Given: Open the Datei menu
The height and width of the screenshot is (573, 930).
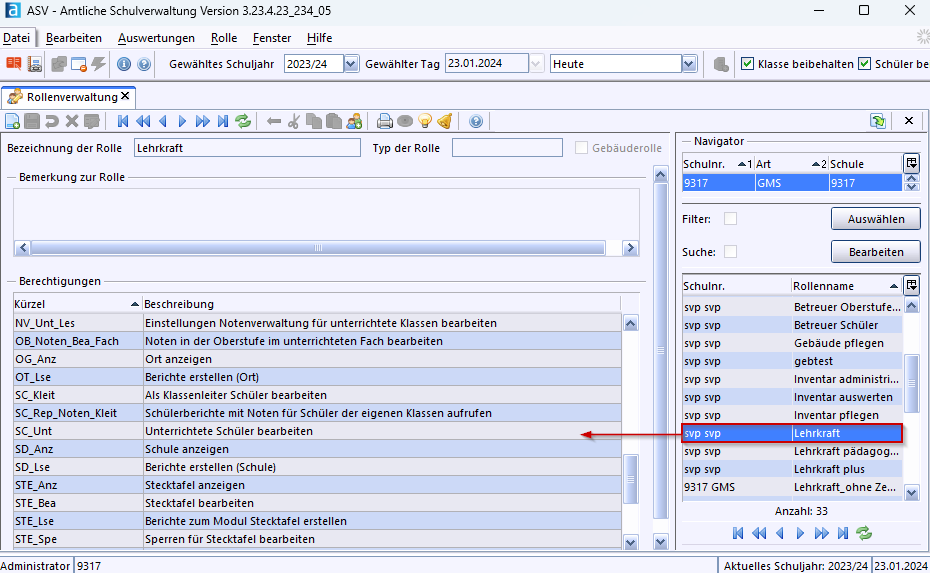Looking at the screenshot, I should click(17, 38).
